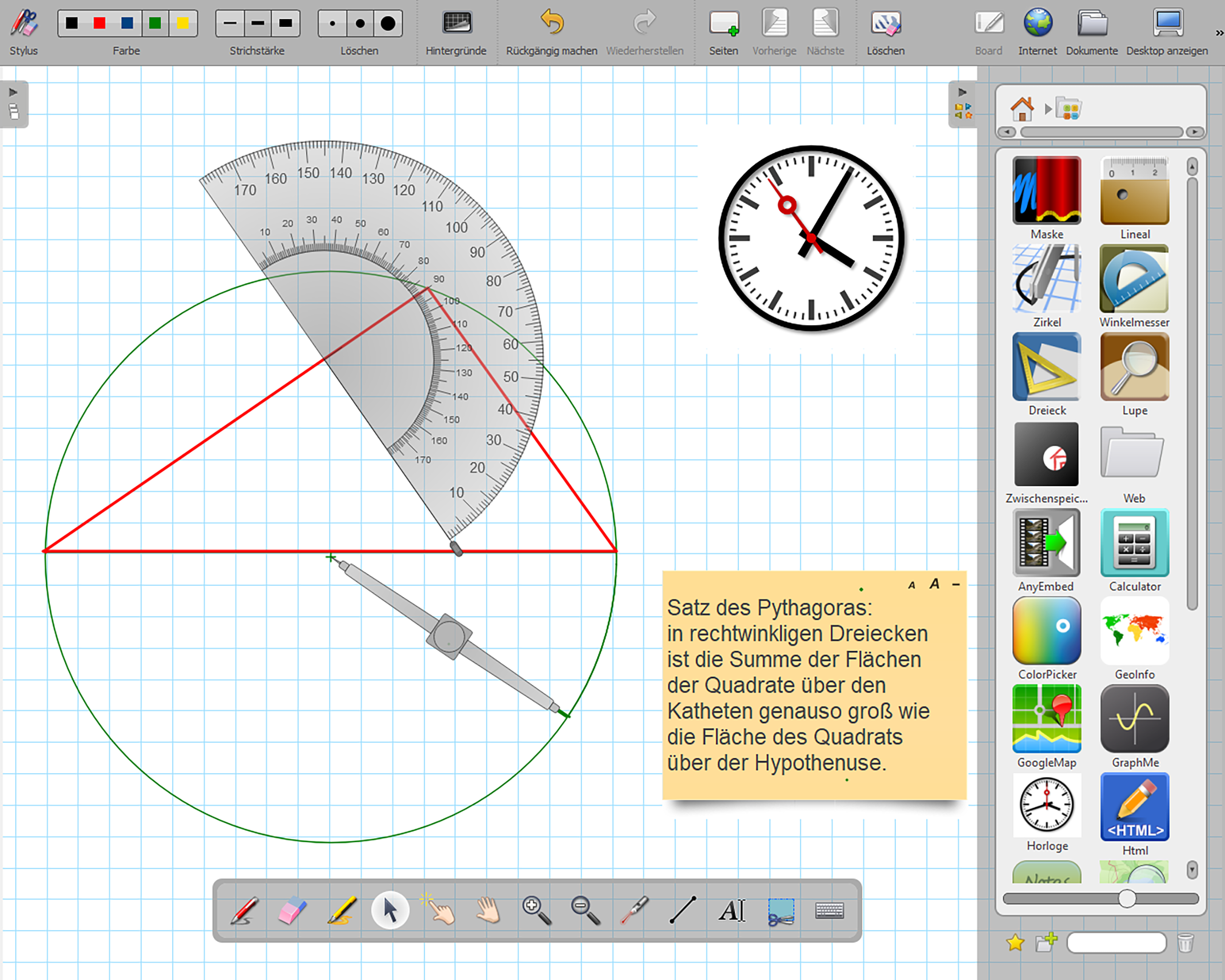
Task: Select the red pen tool in bottom toolbar
Action: (x=245, y=911)
